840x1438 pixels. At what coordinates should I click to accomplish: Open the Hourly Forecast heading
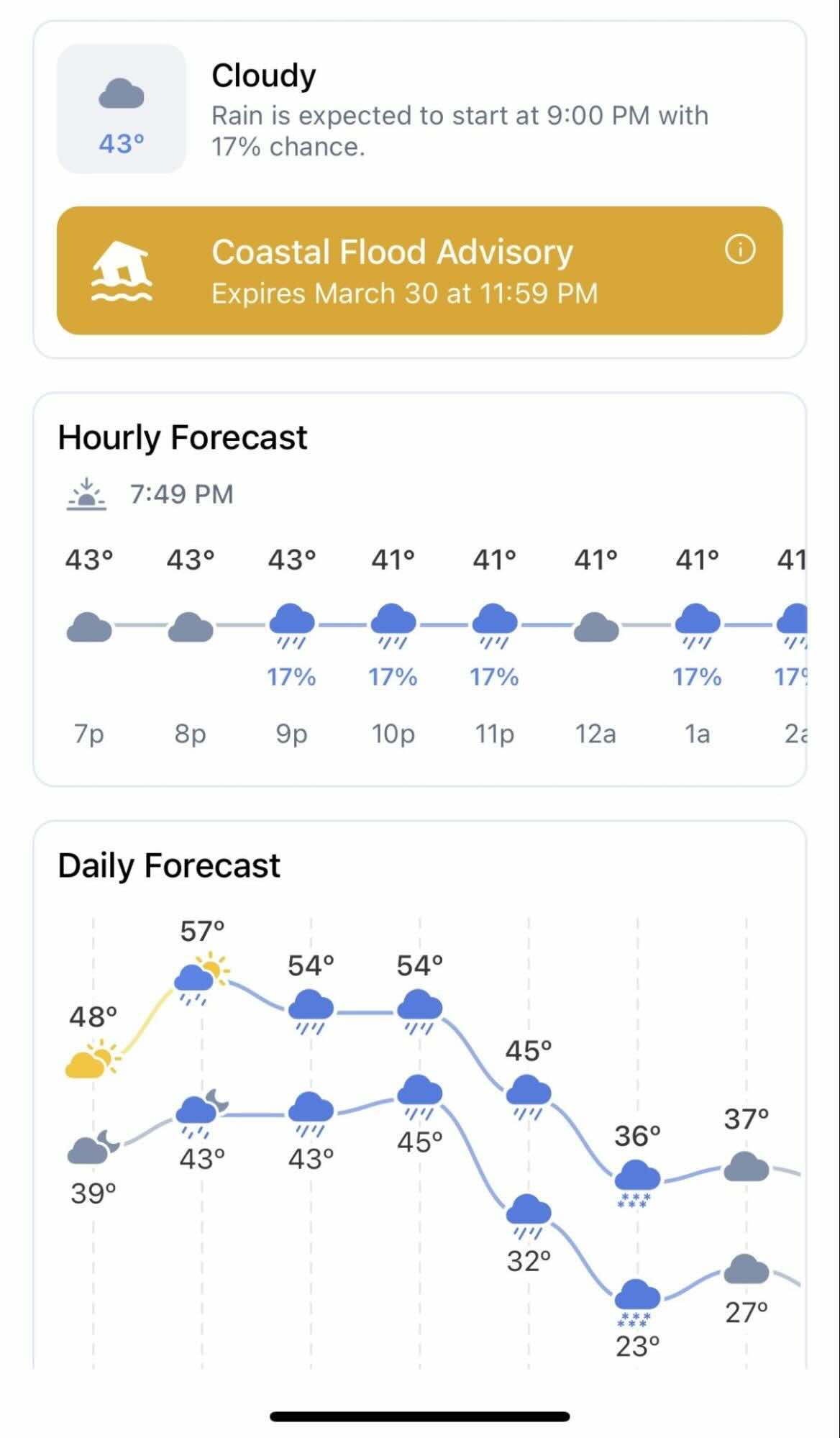click(x=183, y=437)
